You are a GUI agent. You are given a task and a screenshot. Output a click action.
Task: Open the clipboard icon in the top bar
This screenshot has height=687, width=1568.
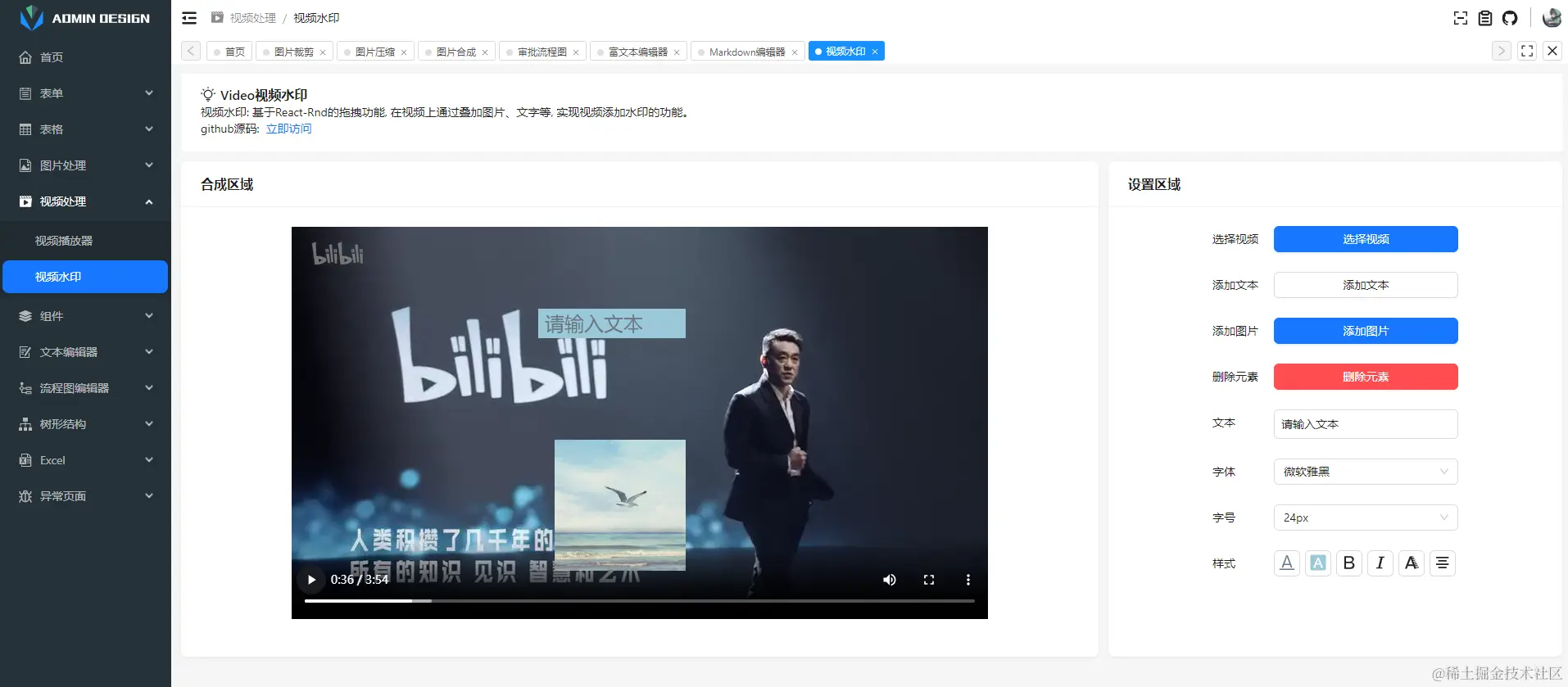pyautogui.click(x=1485, y=18)
